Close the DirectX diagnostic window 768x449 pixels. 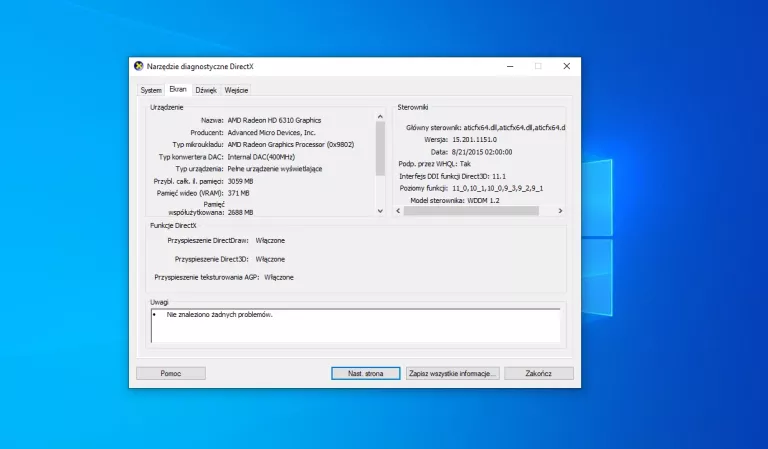coord(567,66)
